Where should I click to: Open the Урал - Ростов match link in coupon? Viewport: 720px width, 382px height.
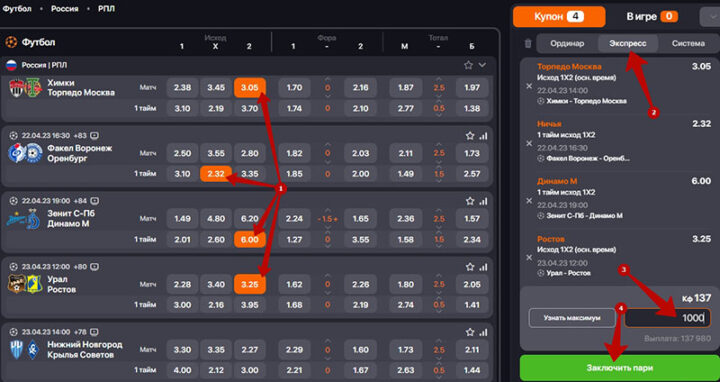(568, 273)
